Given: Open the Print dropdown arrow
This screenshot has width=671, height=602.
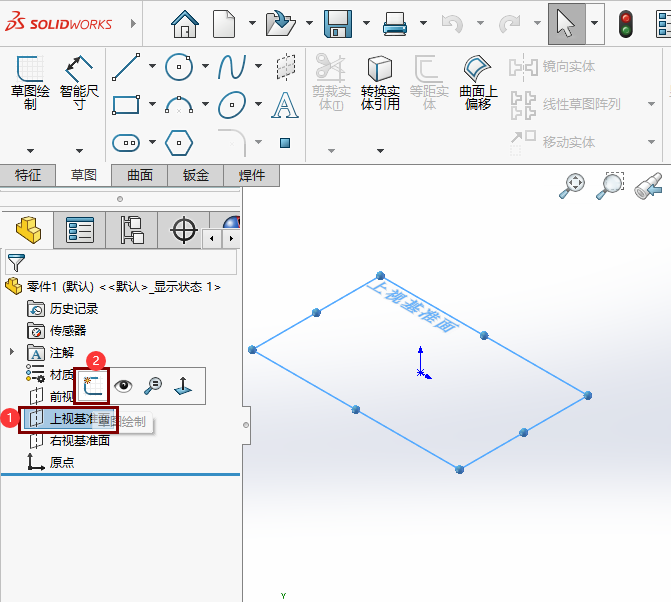Looking at the screenshot, I should 423,23.
